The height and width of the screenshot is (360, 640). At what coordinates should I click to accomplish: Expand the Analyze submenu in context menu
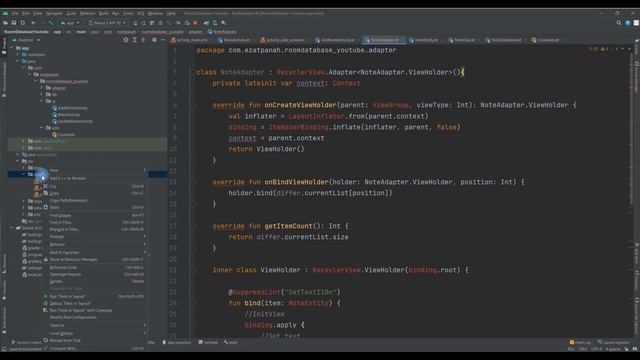coord(96,236)
